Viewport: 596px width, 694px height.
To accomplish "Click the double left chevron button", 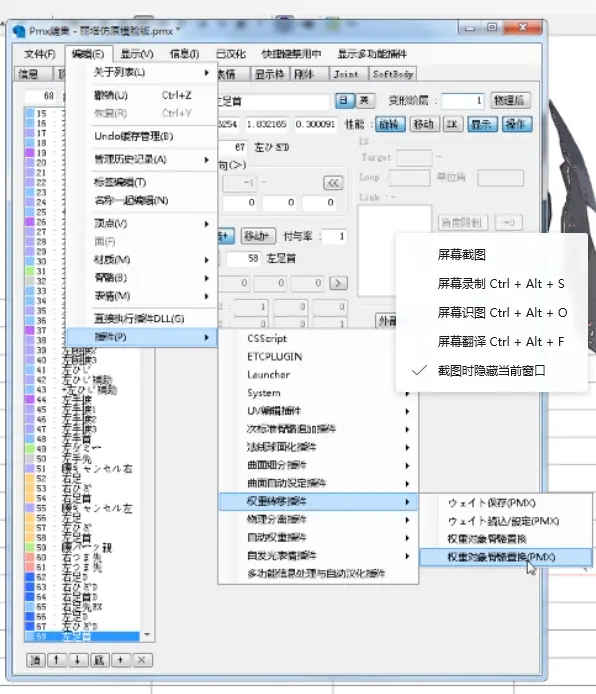I will (333, 182).
